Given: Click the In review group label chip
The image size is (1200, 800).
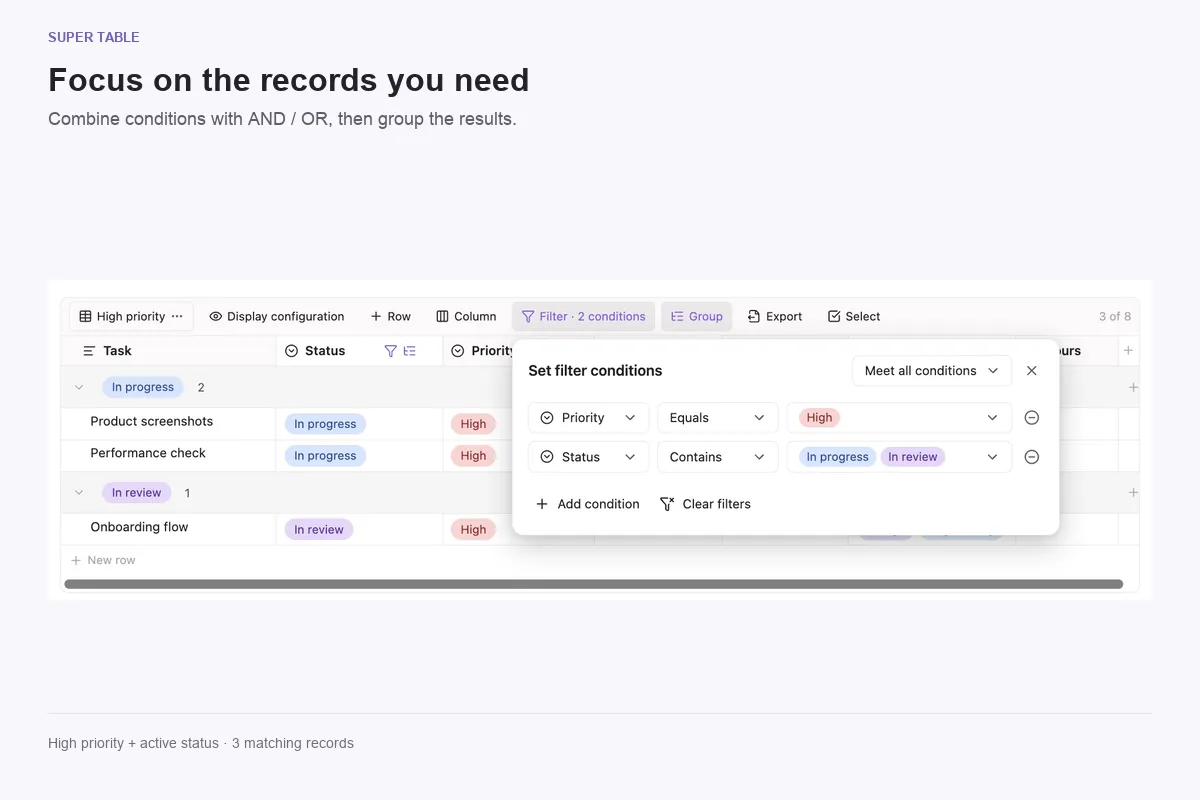Looking at the screenshot, I should click(x=137, y=493).
